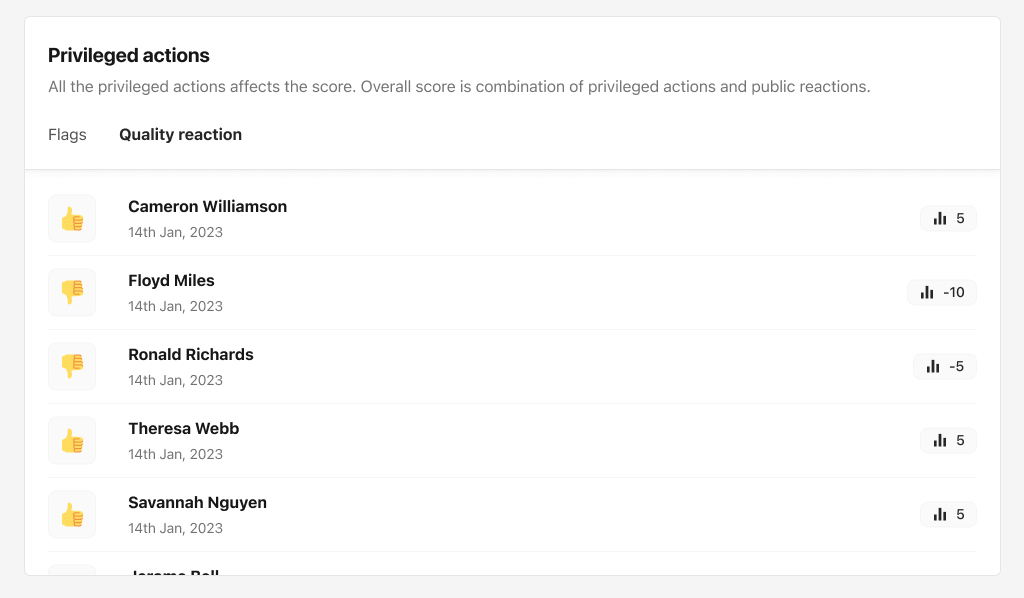The image size is (1024, 598).
Task: Select the Quality reaction tab
Action: tap(180, 134)
